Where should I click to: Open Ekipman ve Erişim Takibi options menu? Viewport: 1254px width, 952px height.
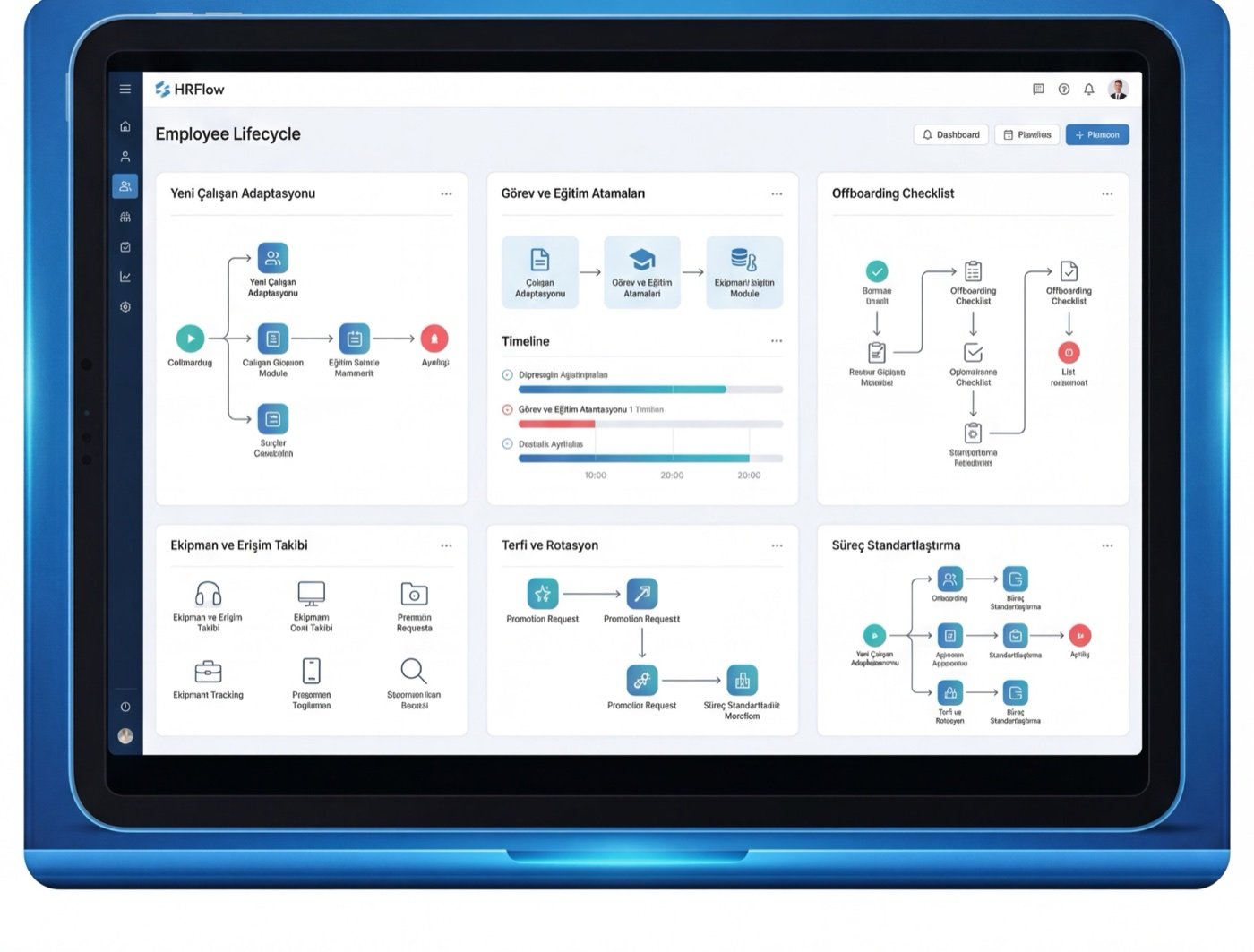click(x=446, y=545)
